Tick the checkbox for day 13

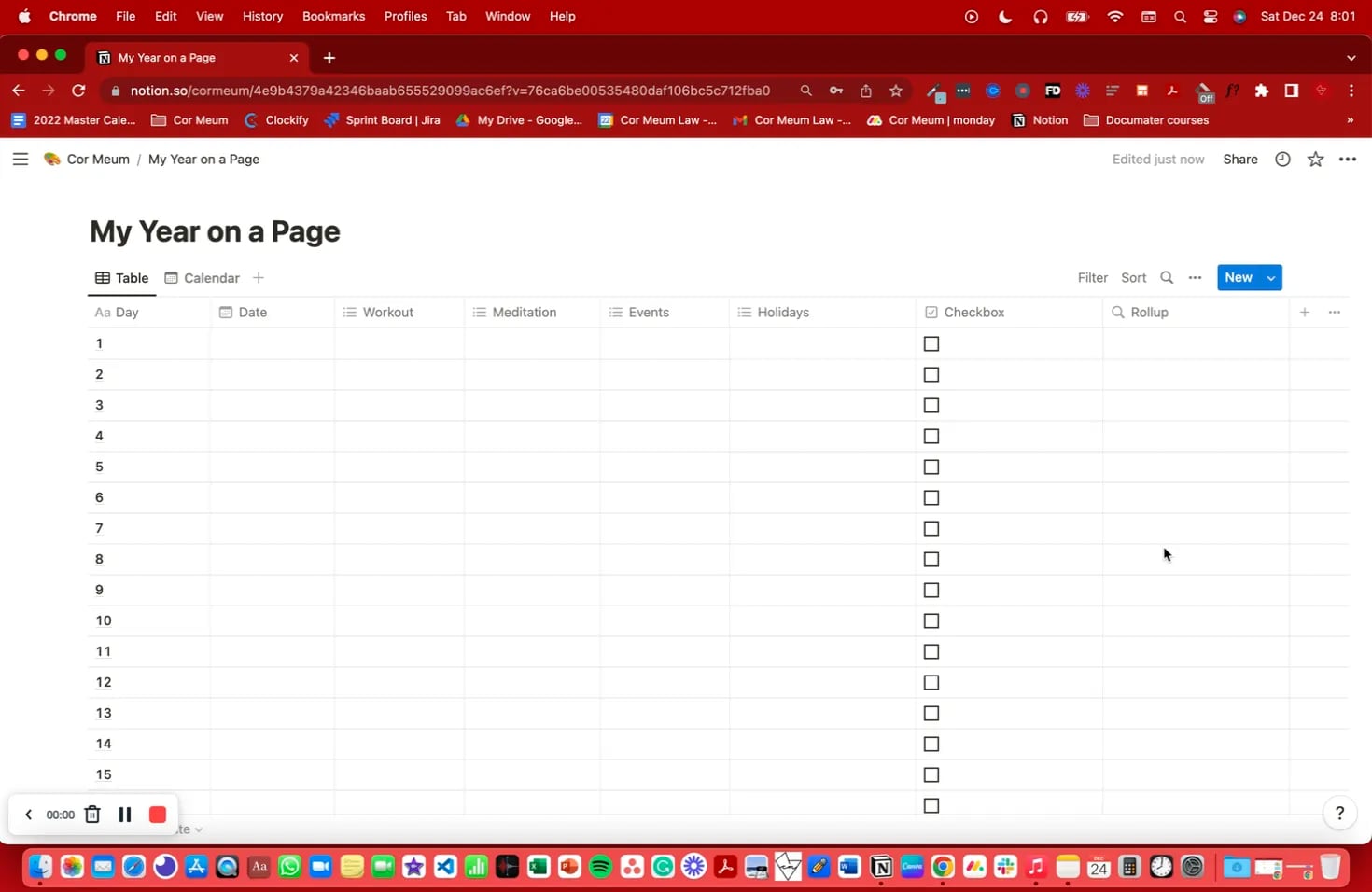pyautogui.click(x=931, y=714)
